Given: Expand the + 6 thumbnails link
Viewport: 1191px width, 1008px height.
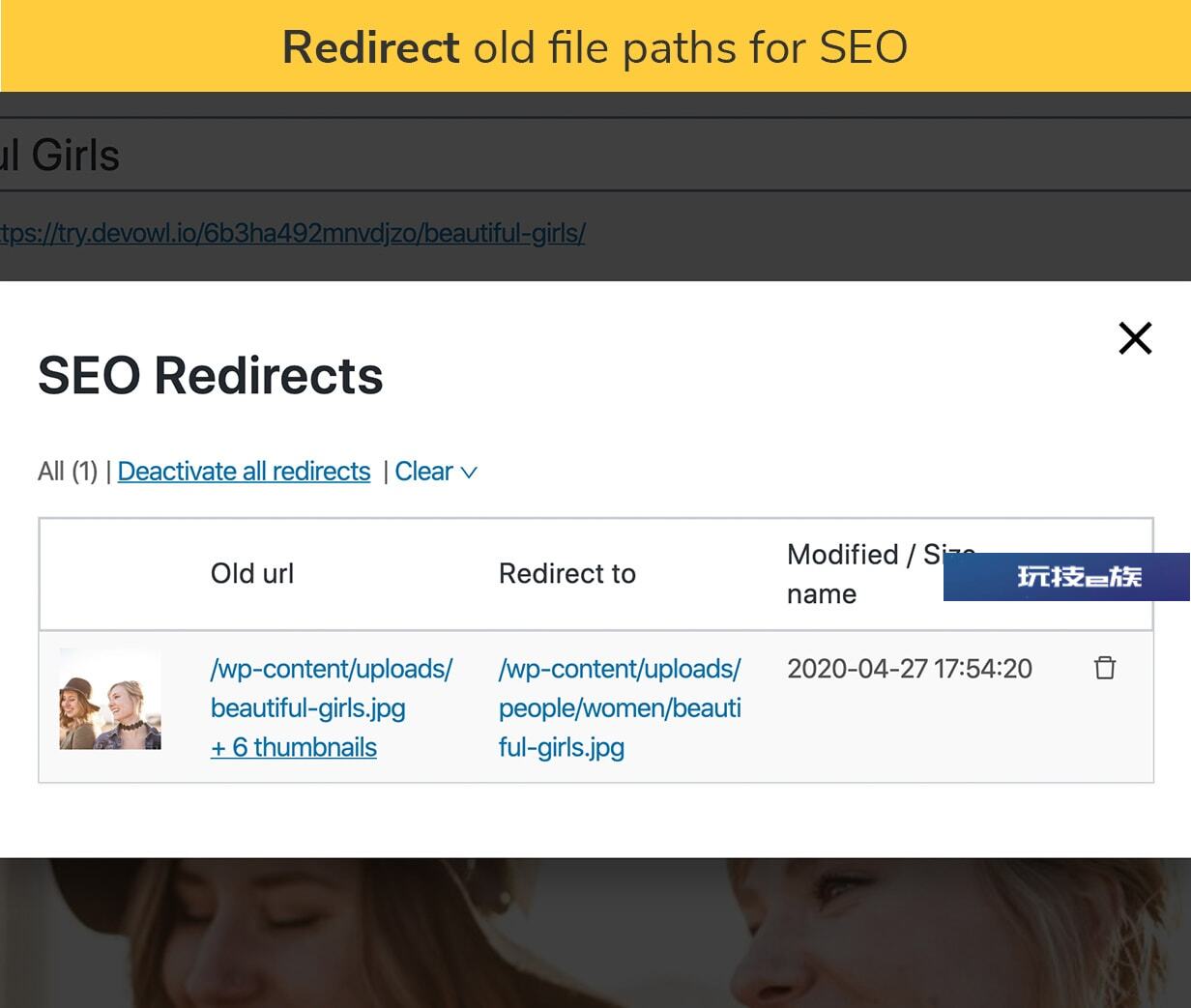Looking at the screenshot, I should tap(294, 747).
